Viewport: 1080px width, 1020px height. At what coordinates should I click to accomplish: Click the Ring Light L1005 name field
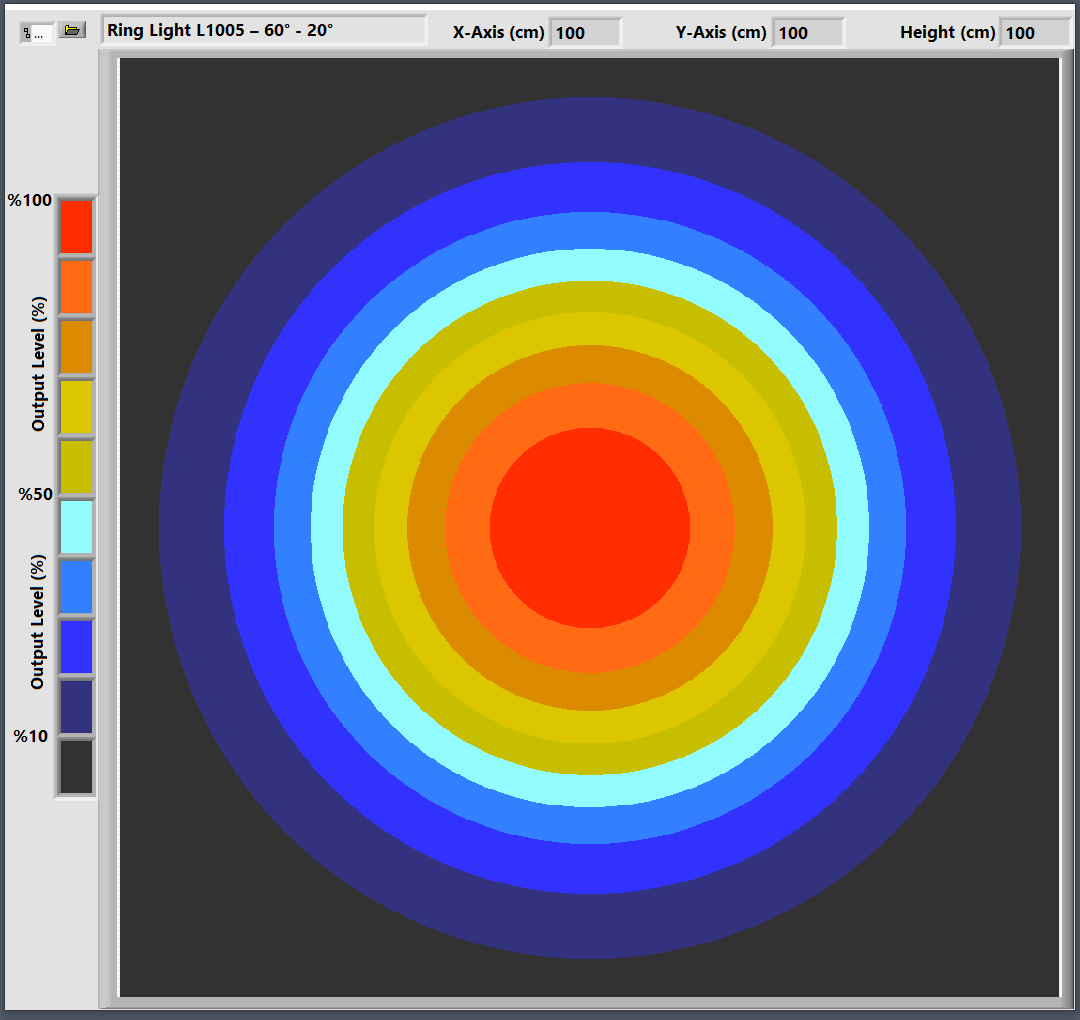(264, 30)
